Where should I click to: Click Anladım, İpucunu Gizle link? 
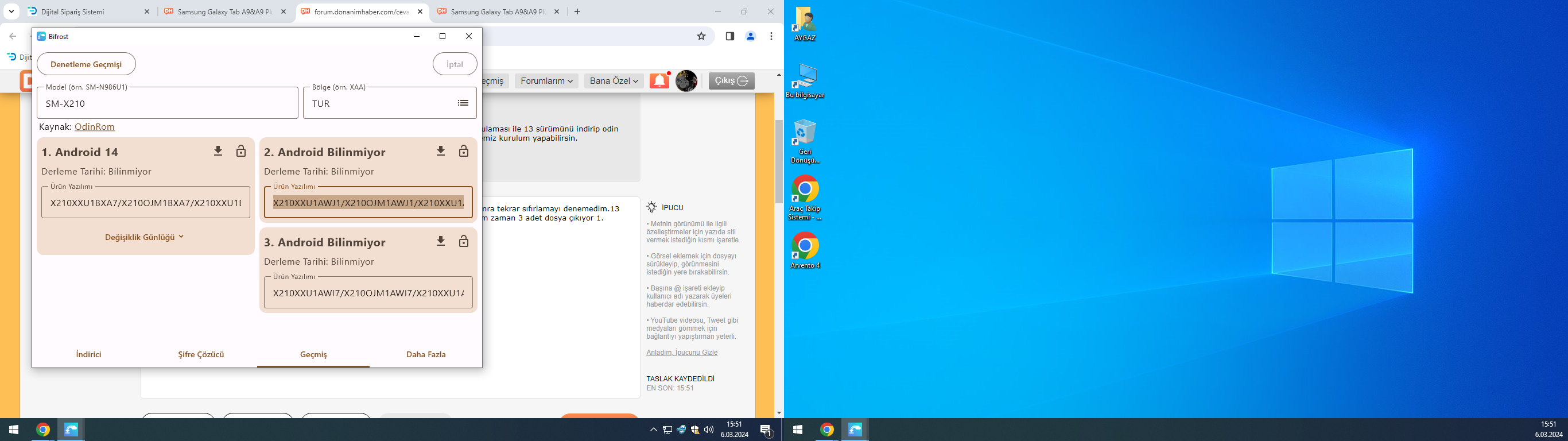[682, 353]
